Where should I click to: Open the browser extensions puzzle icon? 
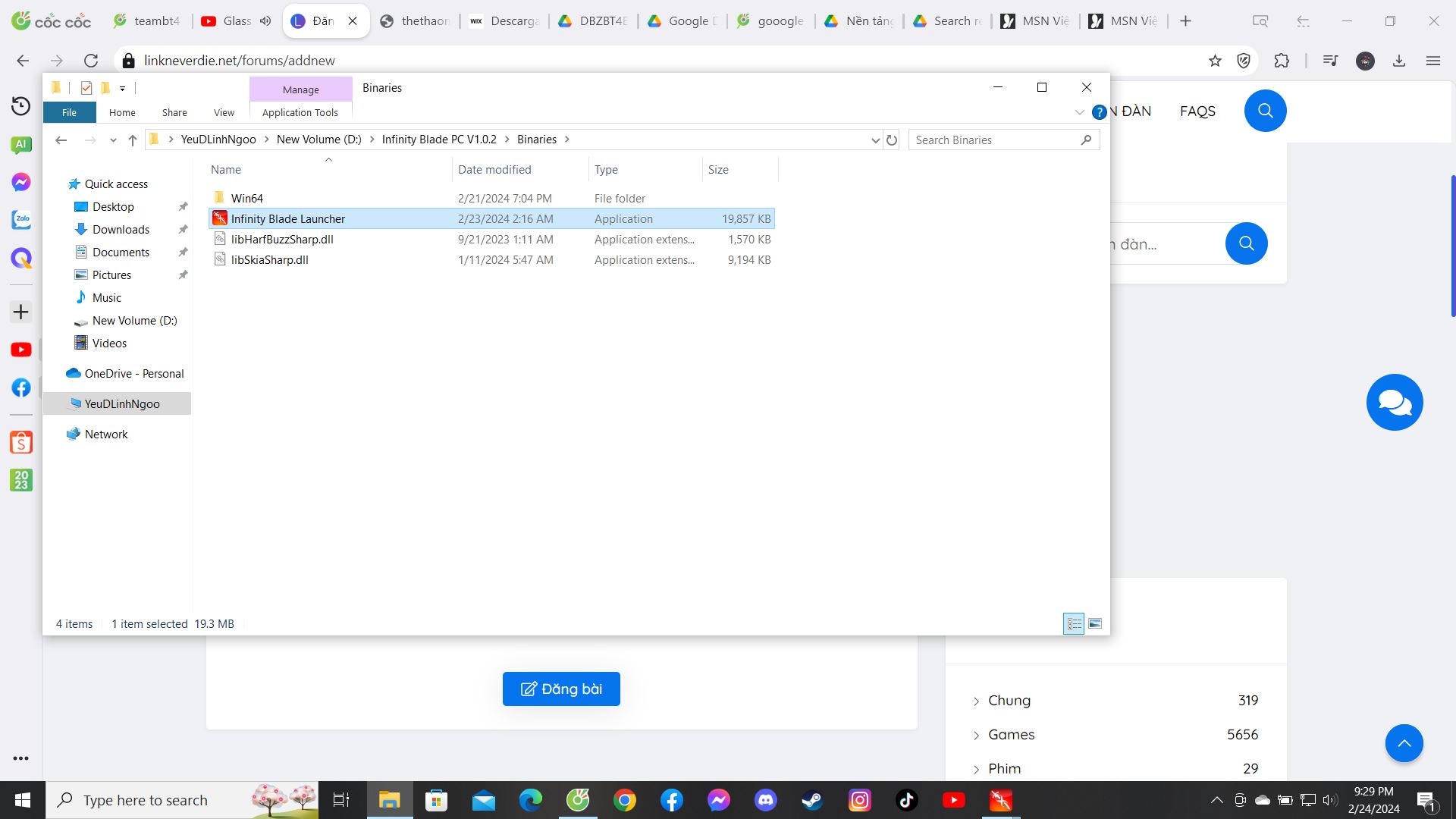click(x=1282, y=61)
